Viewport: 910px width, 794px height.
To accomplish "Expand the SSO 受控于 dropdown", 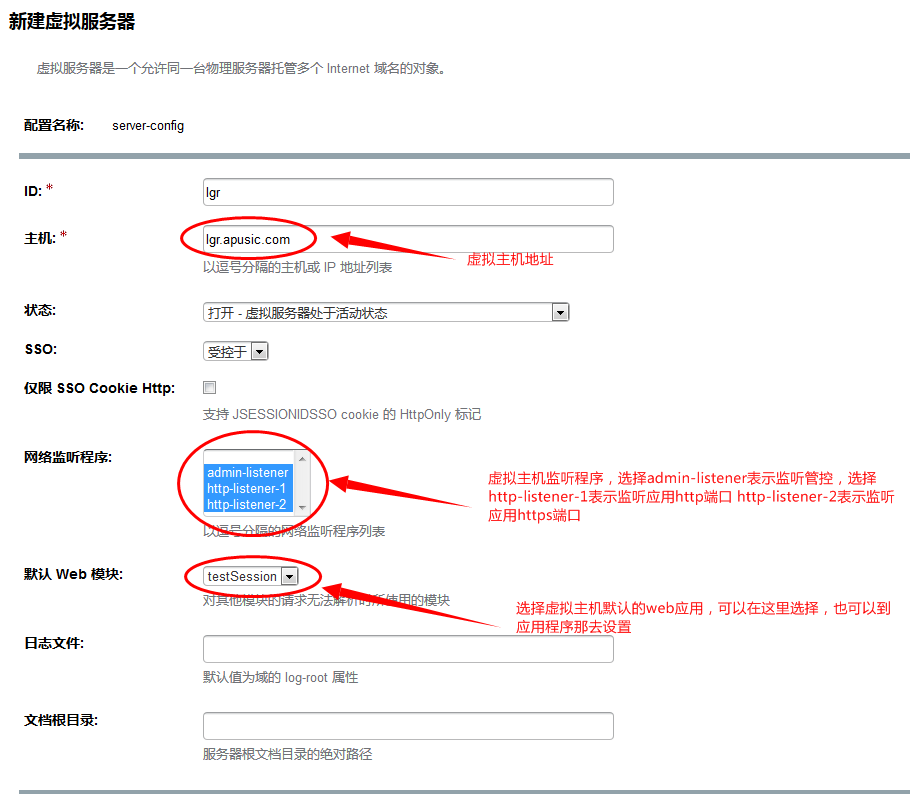I will [235, 352].
